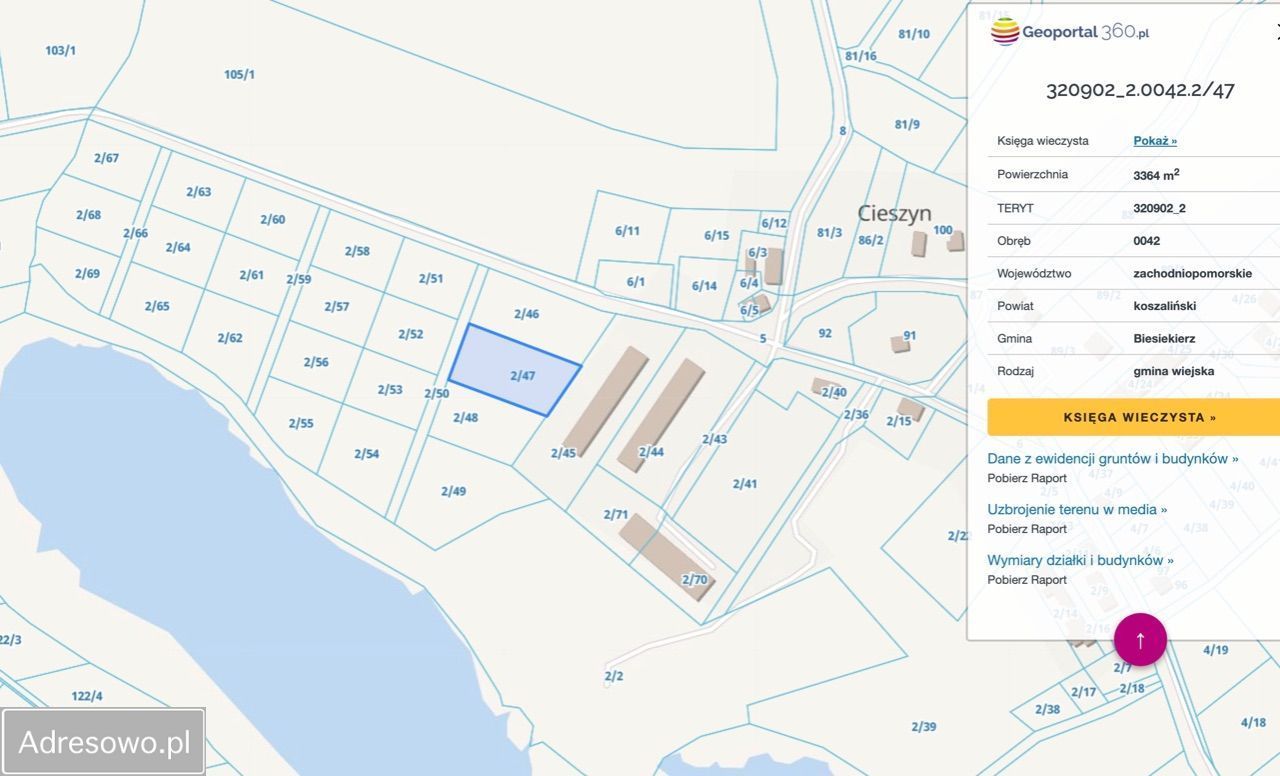Open the Pokaż » land register link

pos(1155,141)
